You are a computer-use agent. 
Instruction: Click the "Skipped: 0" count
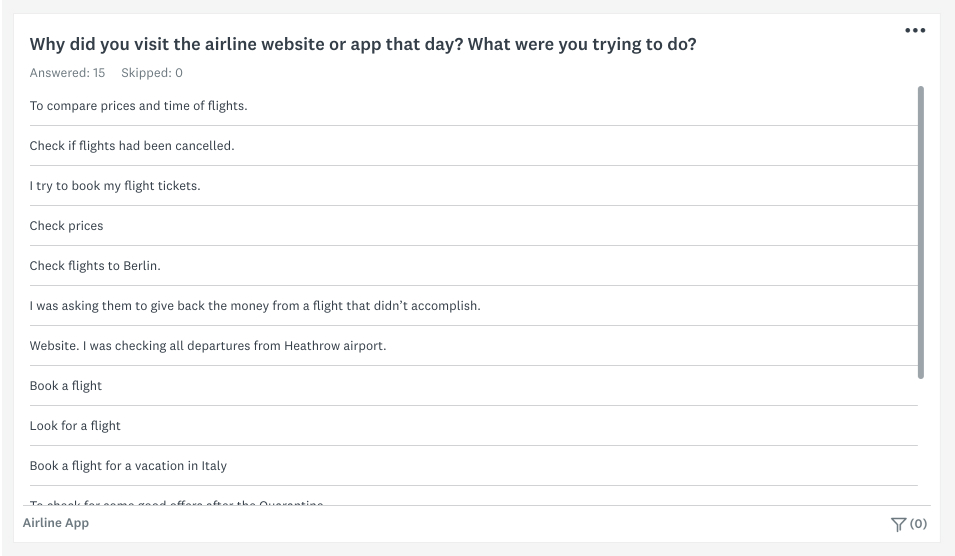pyautogui.click(x=152, y=73)
